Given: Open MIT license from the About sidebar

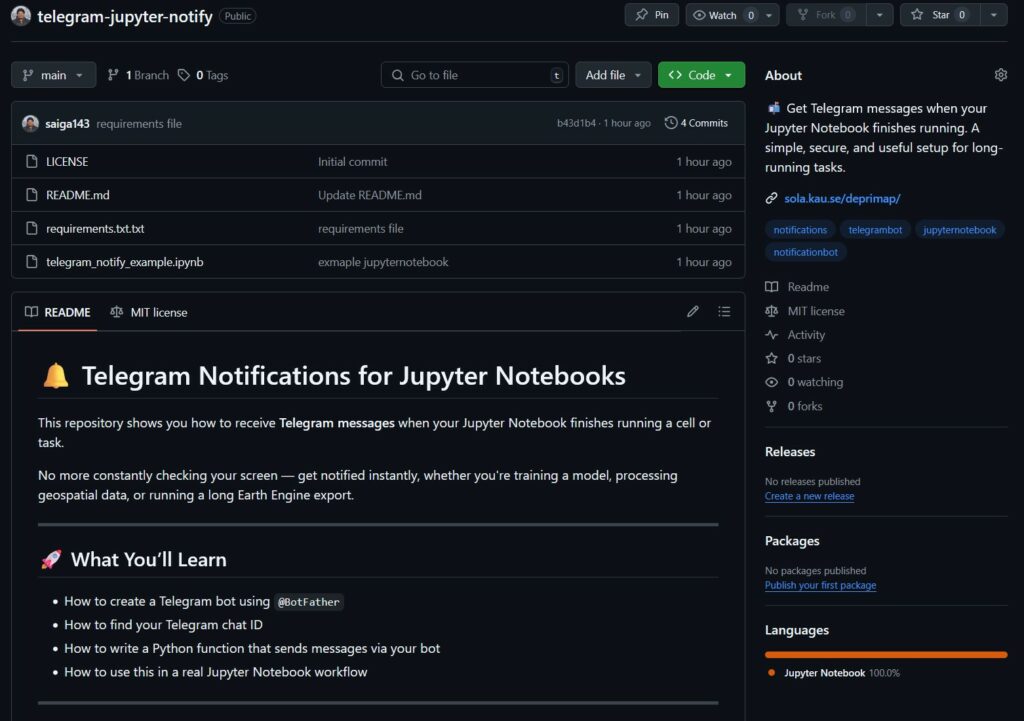Looking at the screenshot, I should pos(805,311).
